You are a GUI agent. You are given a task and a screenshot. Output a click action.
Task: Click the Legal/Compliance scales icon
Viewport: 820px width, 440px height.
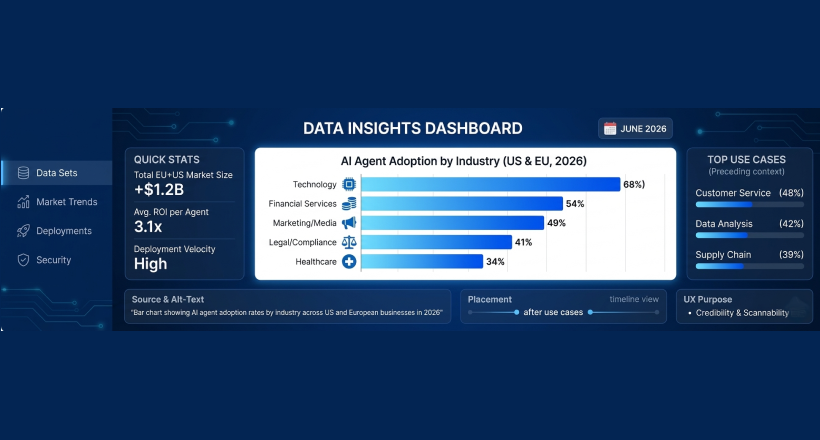349,242
